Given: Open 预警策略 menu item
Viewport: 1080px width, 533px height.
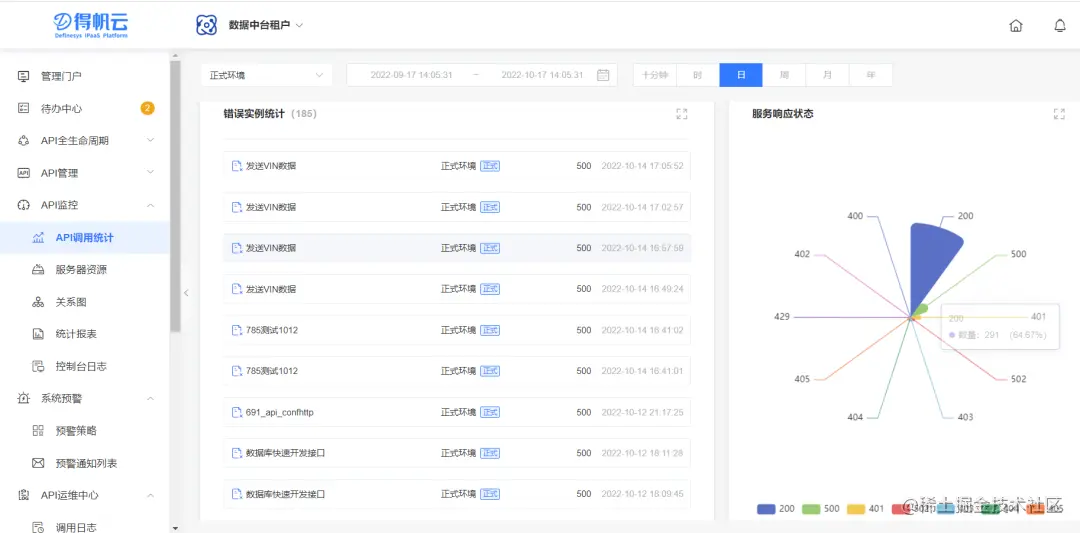Looking at the screenshot, I should tap(85, 431).
